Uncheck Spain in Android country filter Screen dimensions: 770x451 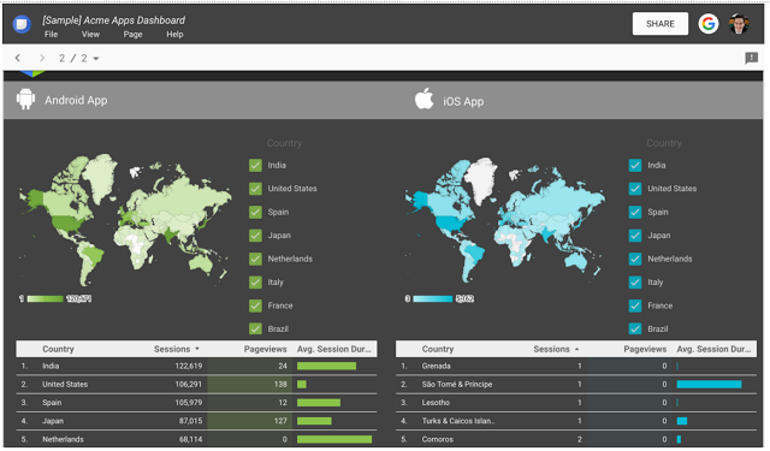255,212
